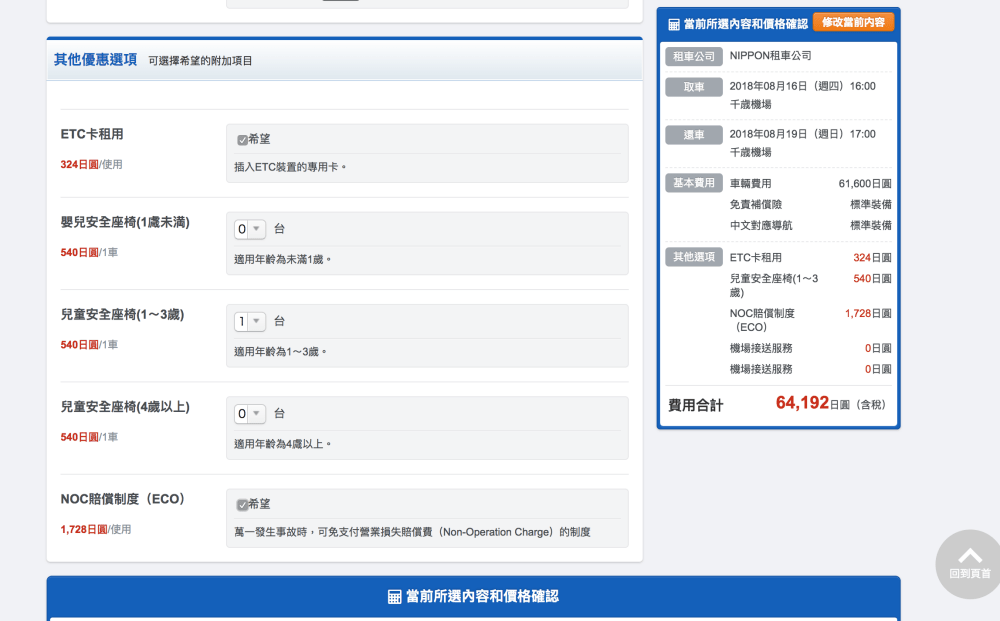Click the 還車 tag in the summary panel
1000x621 pixels.
pos(693,135)
